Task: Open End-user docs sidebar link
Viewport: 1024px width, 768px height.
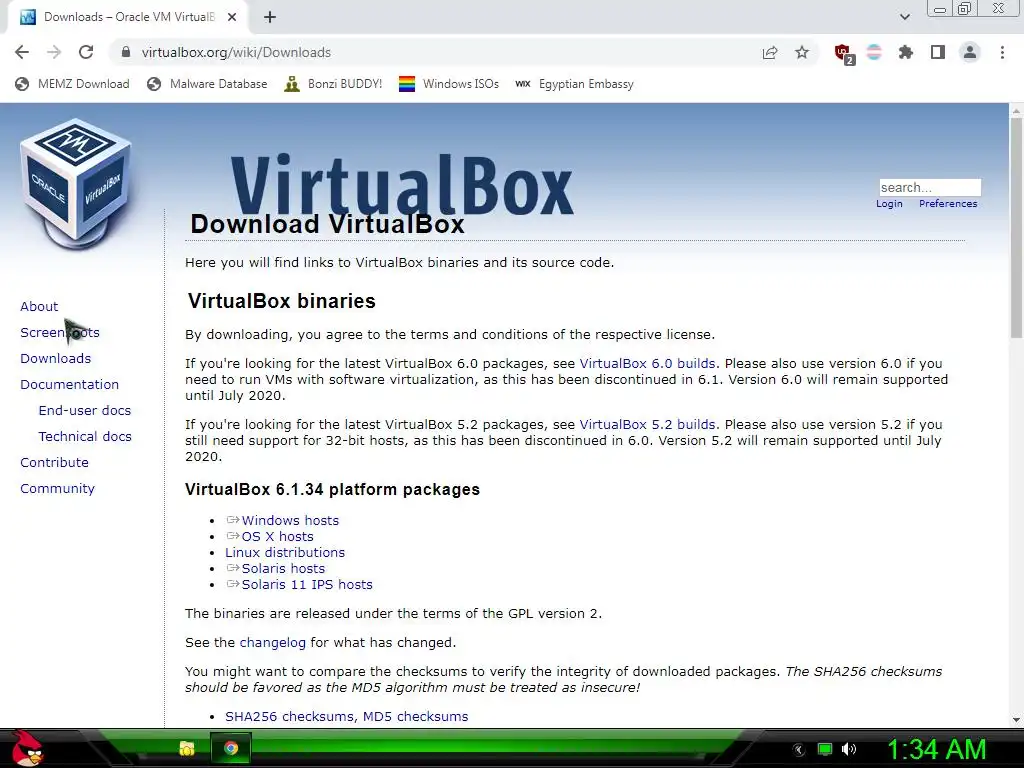Action: point(85,411)
